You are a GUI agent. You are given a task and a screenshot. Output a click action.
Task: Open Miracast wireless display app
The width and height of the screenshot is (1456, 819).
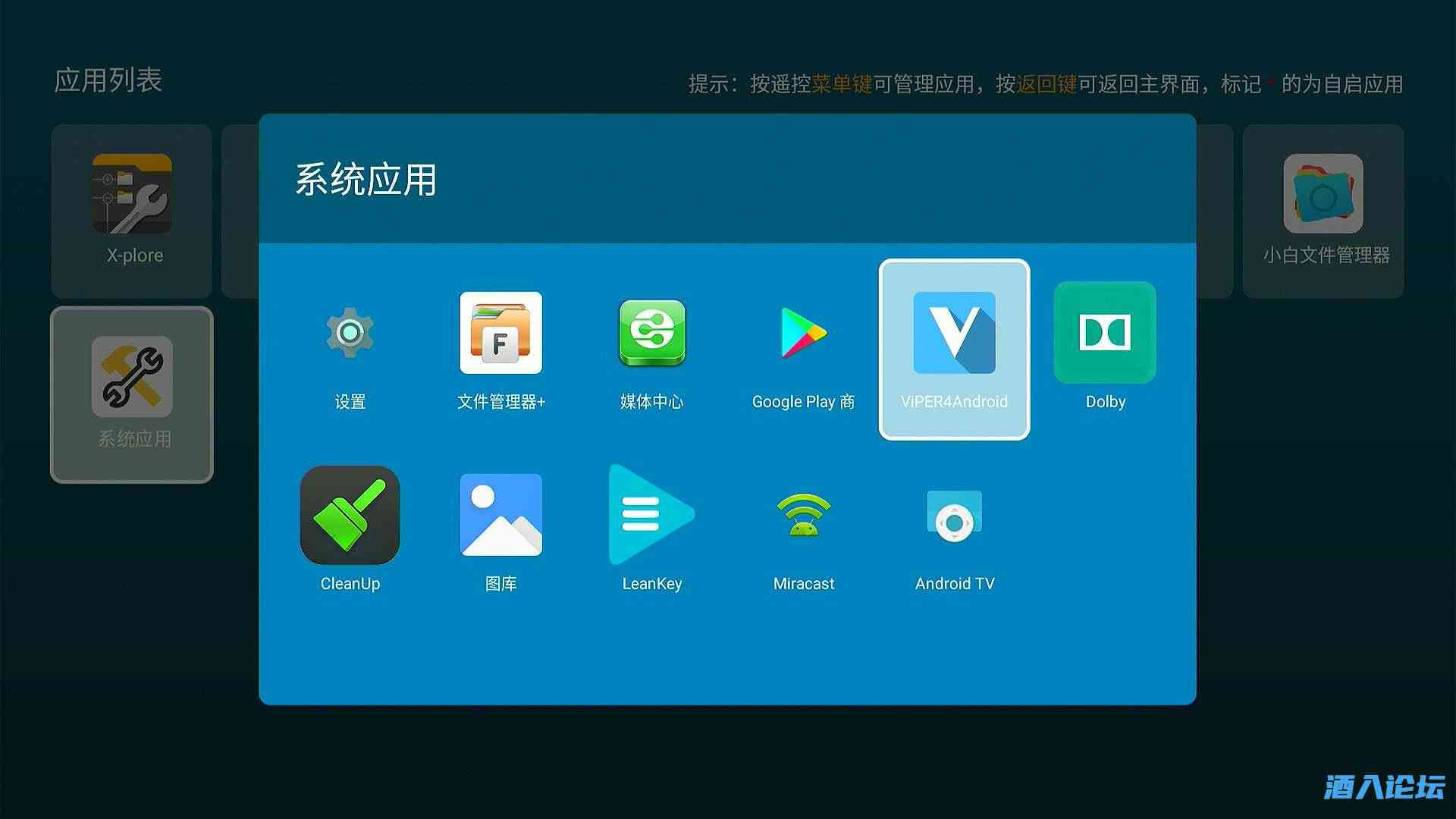point(803,516)
